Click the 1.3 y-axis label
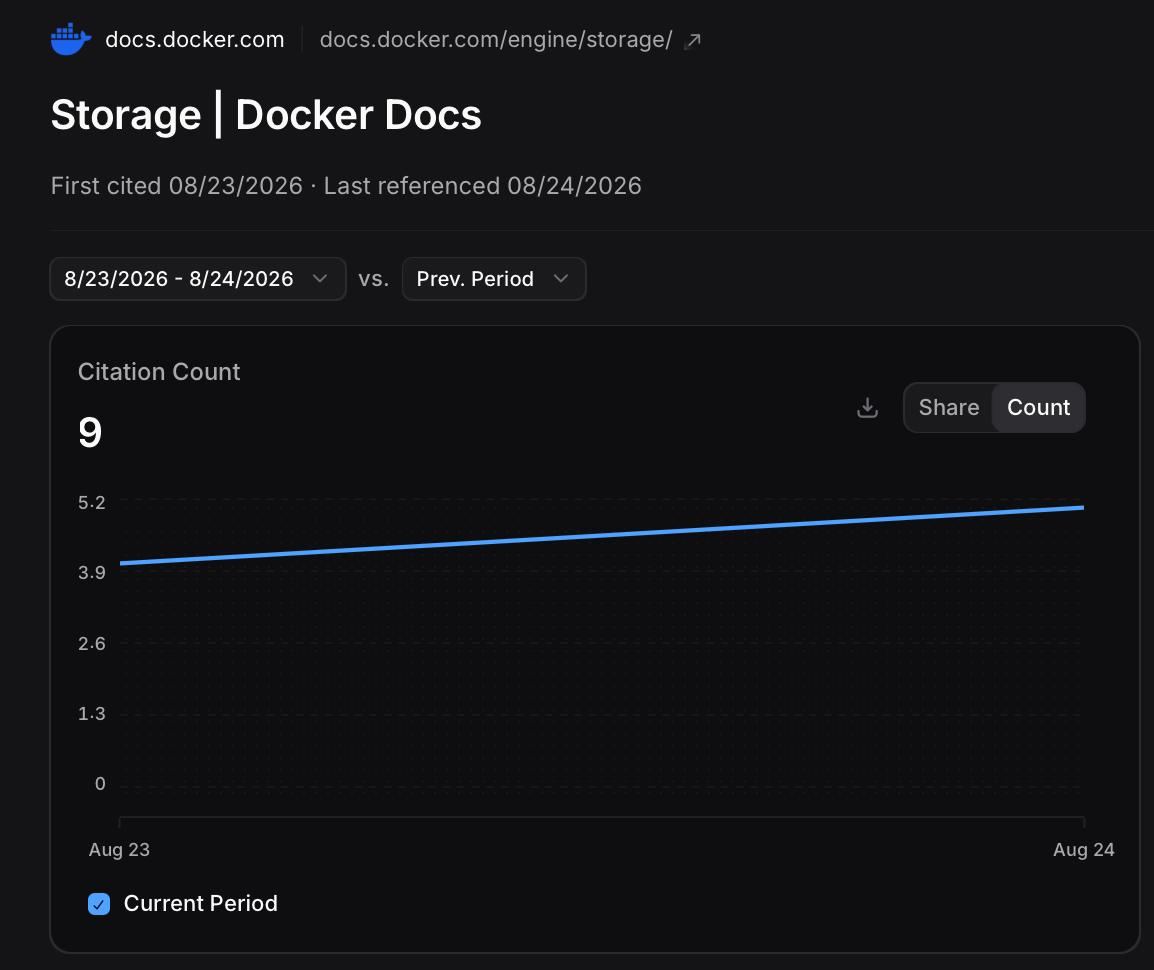This screenshot has width=1154, height=970. [x=92, y=714]
